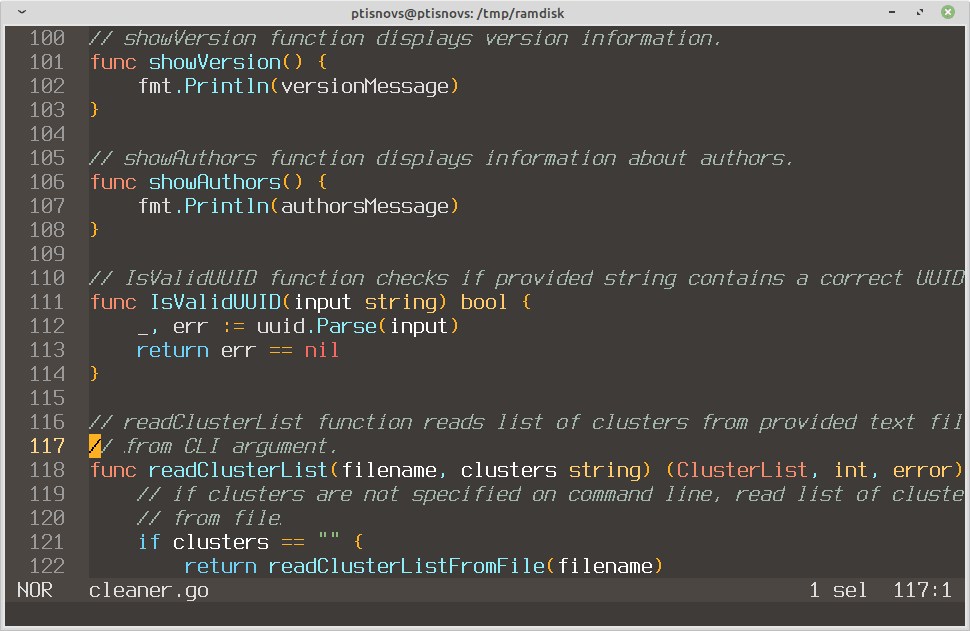Click IsValidUUID in the function declaration

point(215,303)
